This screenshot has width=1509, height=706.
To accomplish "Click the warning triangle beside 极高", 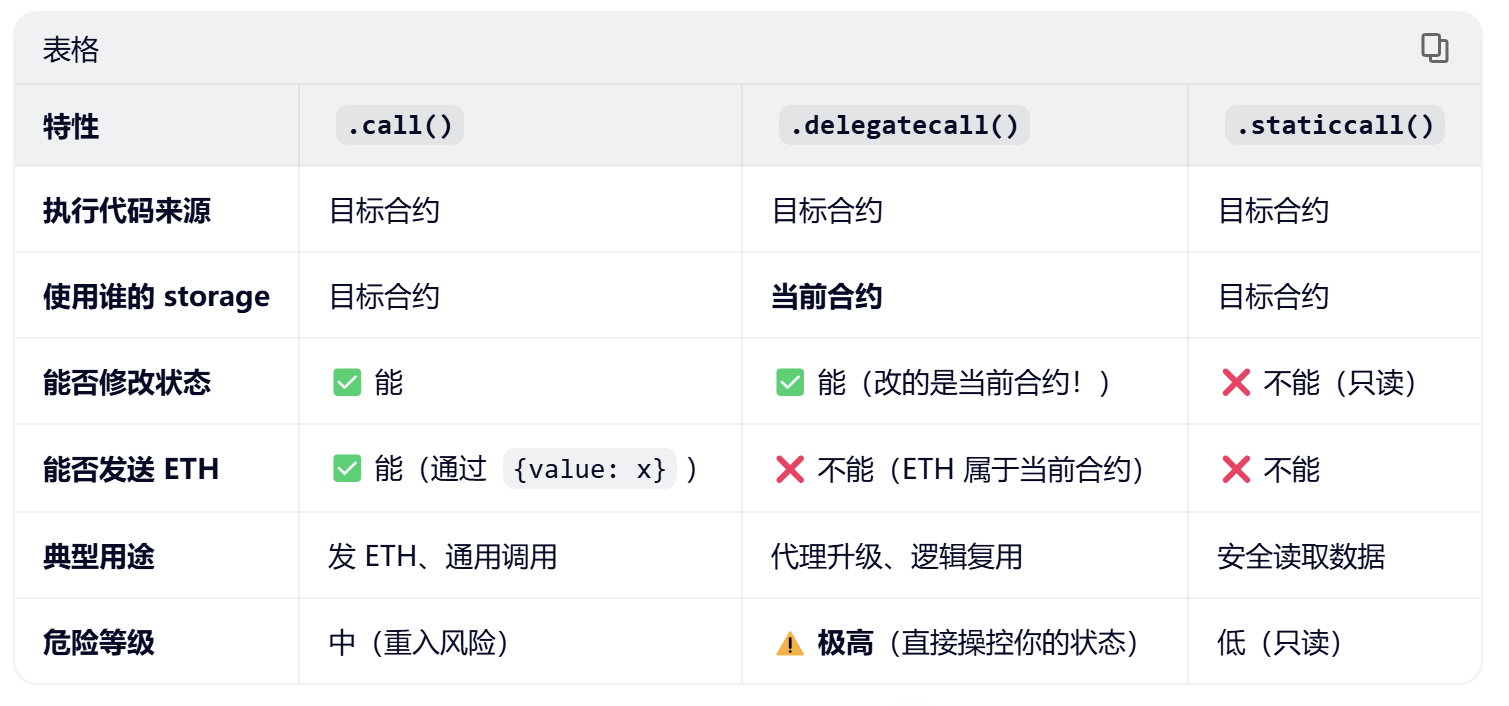I will [x=790, y=644].
